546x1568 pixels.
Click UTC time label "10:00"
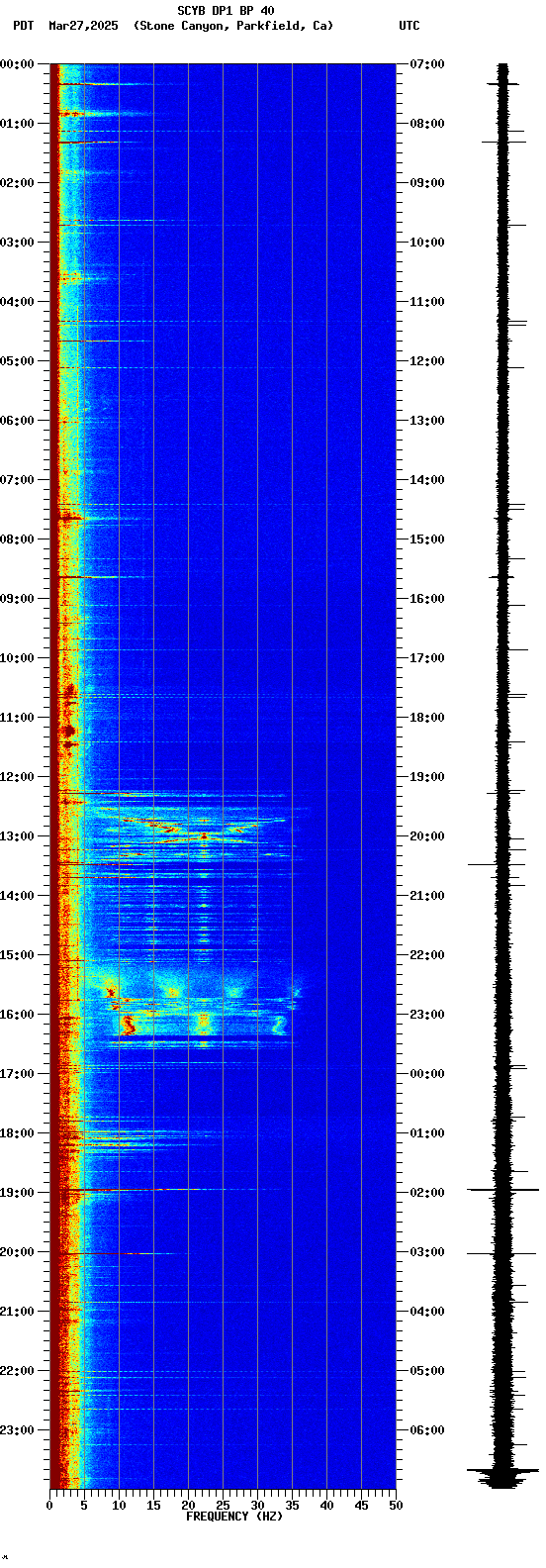point(427,243)
